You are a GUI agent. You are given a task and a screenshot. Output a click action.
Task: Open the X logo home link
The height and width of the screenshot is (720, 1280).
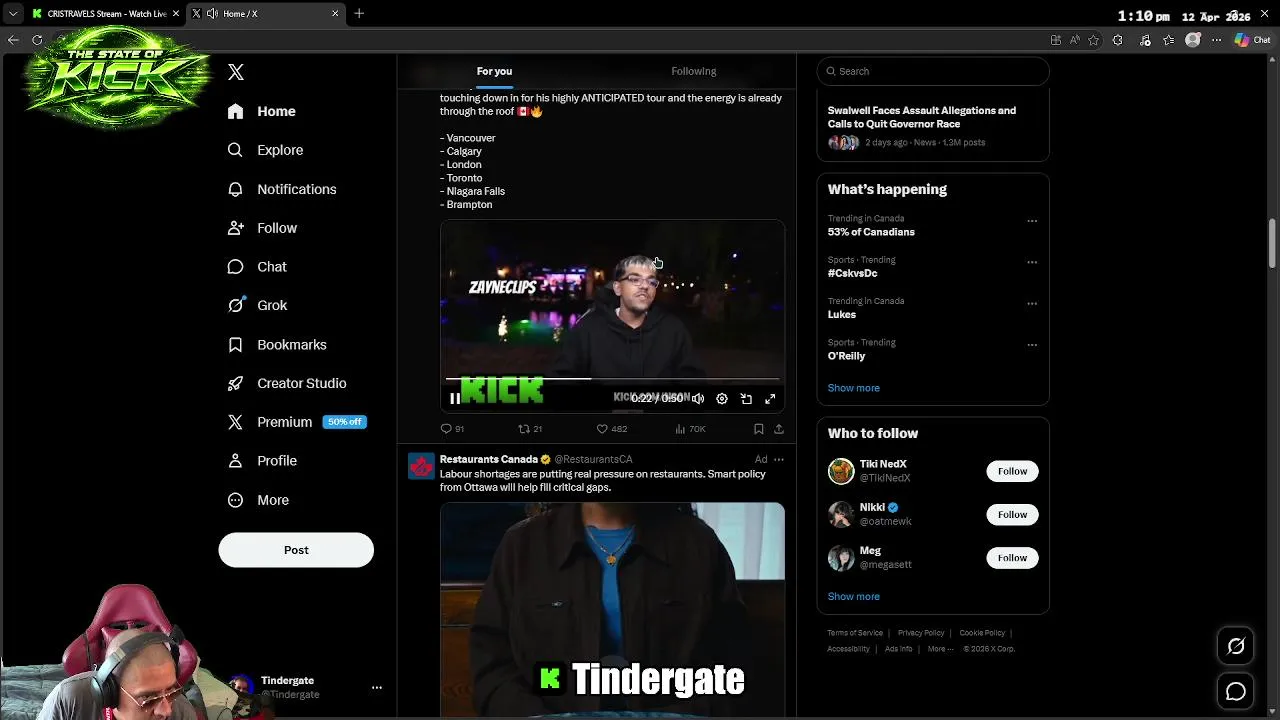236,72
